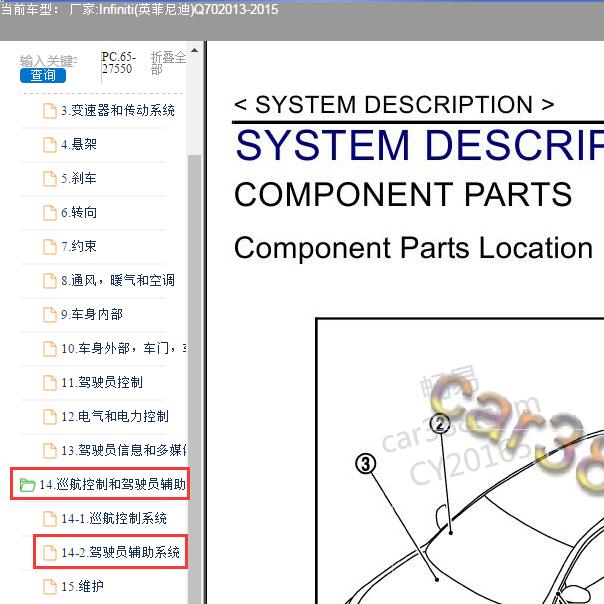Image resolution: width=604 pixels, height=604 pixels.
Task: Click callout number 2 in diagram
Action: click(440, 424)
